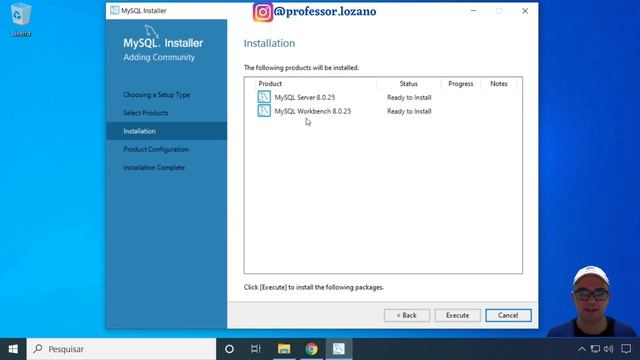The image size is (640, 360).
Task: Click the Product column header
Action: point(270,84)
